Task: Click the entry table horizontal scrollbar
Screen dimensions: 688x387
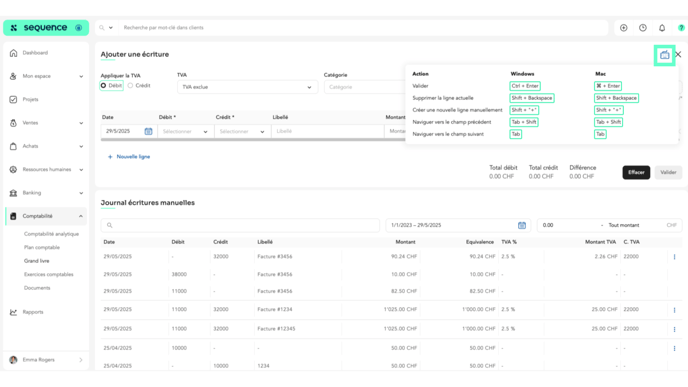Action: click(x=253, y=140)
